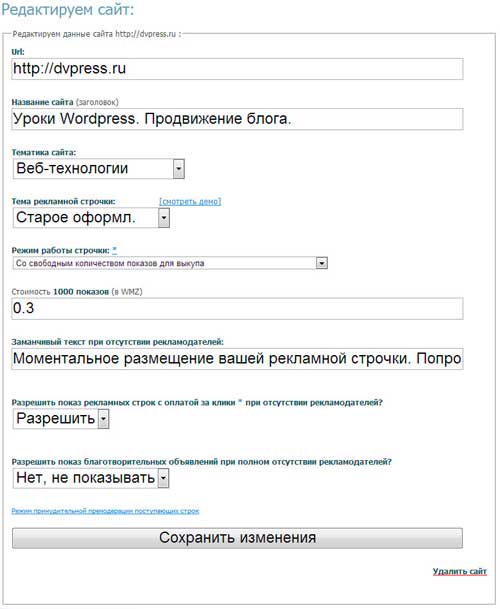Click the Сохранить изменения button
Screen dimensions: 500x609
point(237,538)
